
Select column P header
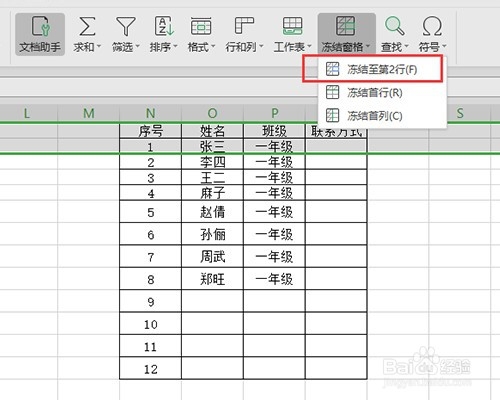click(x=274, y=113)
